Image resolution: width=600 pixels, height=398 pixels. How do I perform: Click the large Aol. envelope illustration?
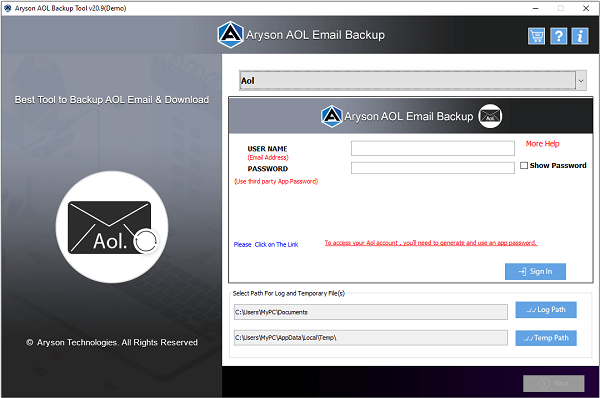pyautogui.click(x=112, y=227)
